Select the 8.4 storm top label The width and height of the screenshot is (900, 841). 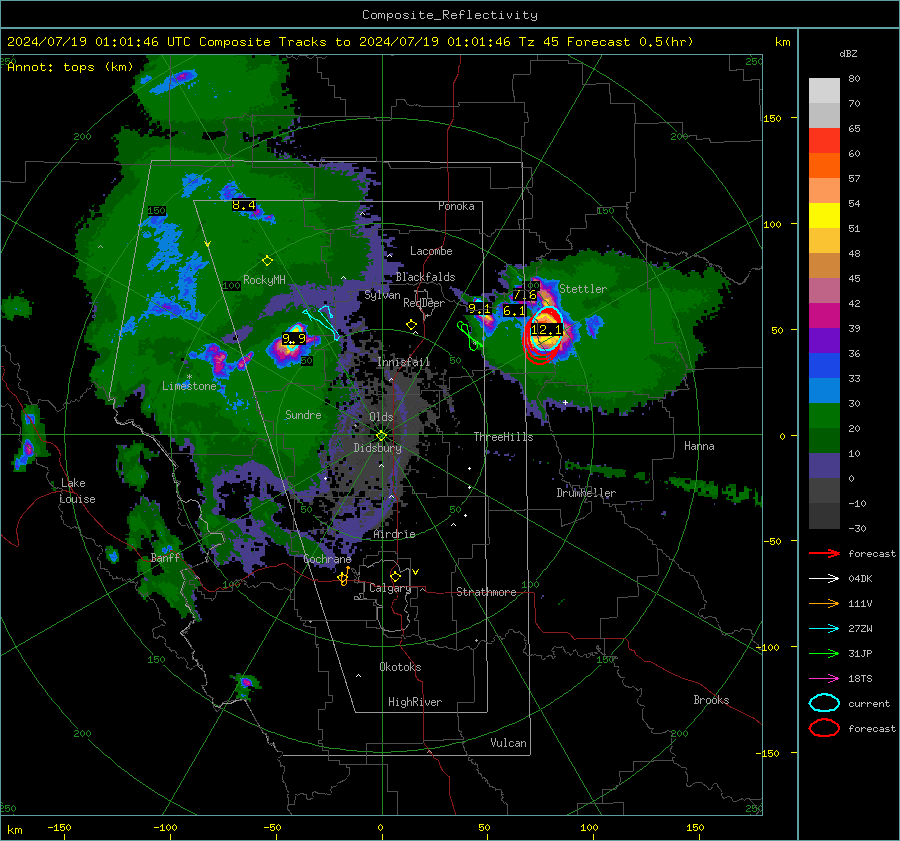coord(243,205)
